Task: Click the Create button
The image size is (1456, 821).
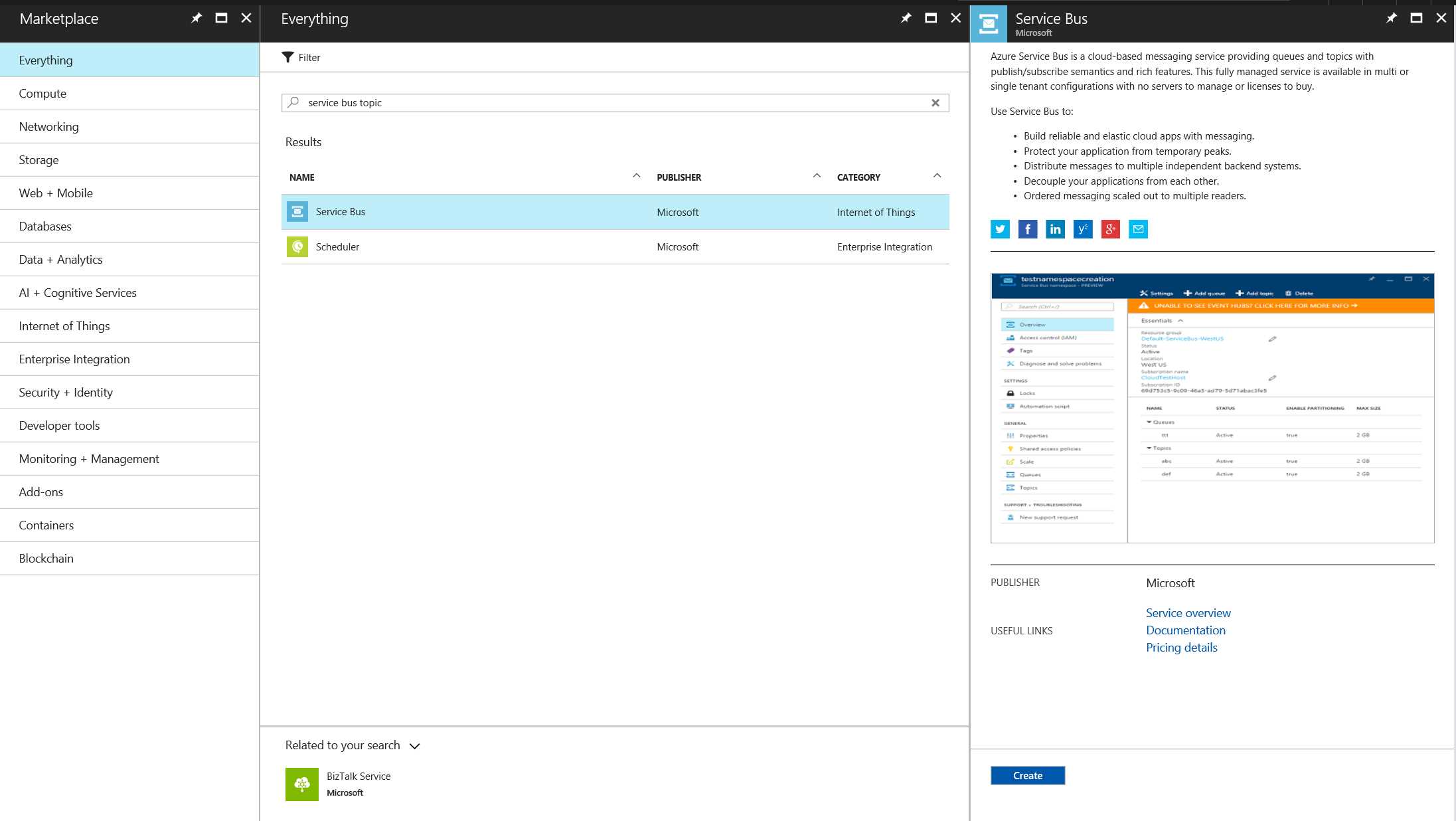Action: coord(1027,775)
